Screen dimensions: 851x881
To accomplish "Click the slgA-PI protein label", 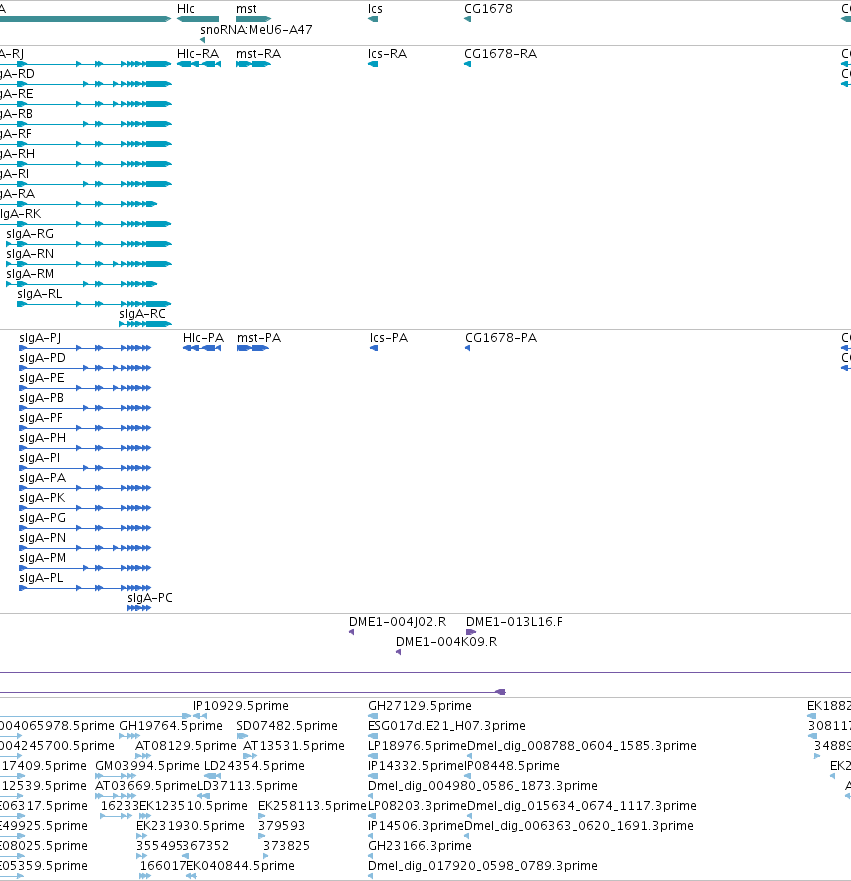I will pyautogui.click(x=39, y=458).
